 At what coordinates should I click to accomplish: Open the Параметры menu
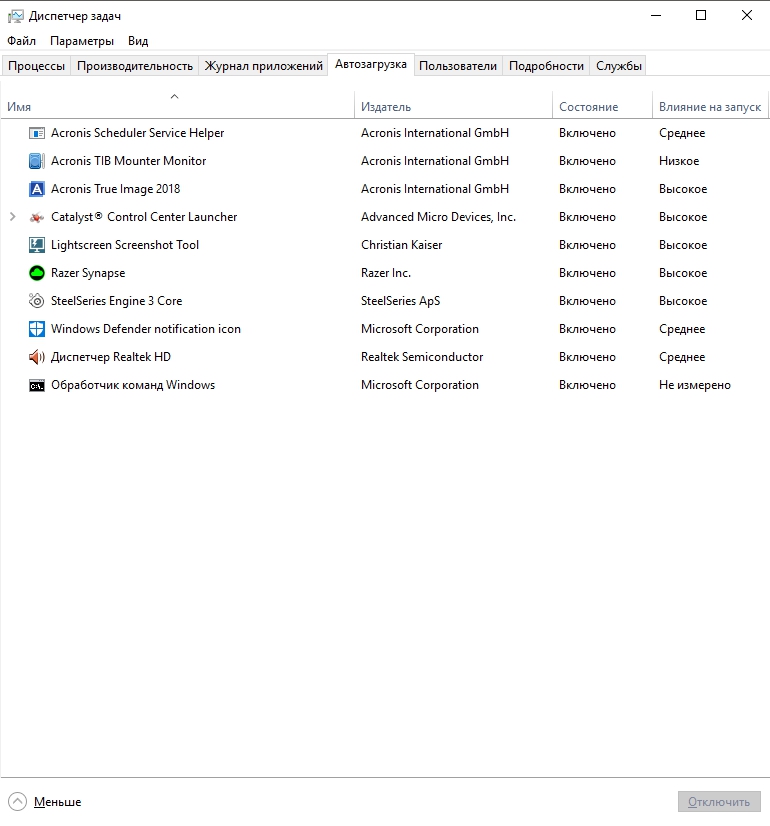[82, 41]
